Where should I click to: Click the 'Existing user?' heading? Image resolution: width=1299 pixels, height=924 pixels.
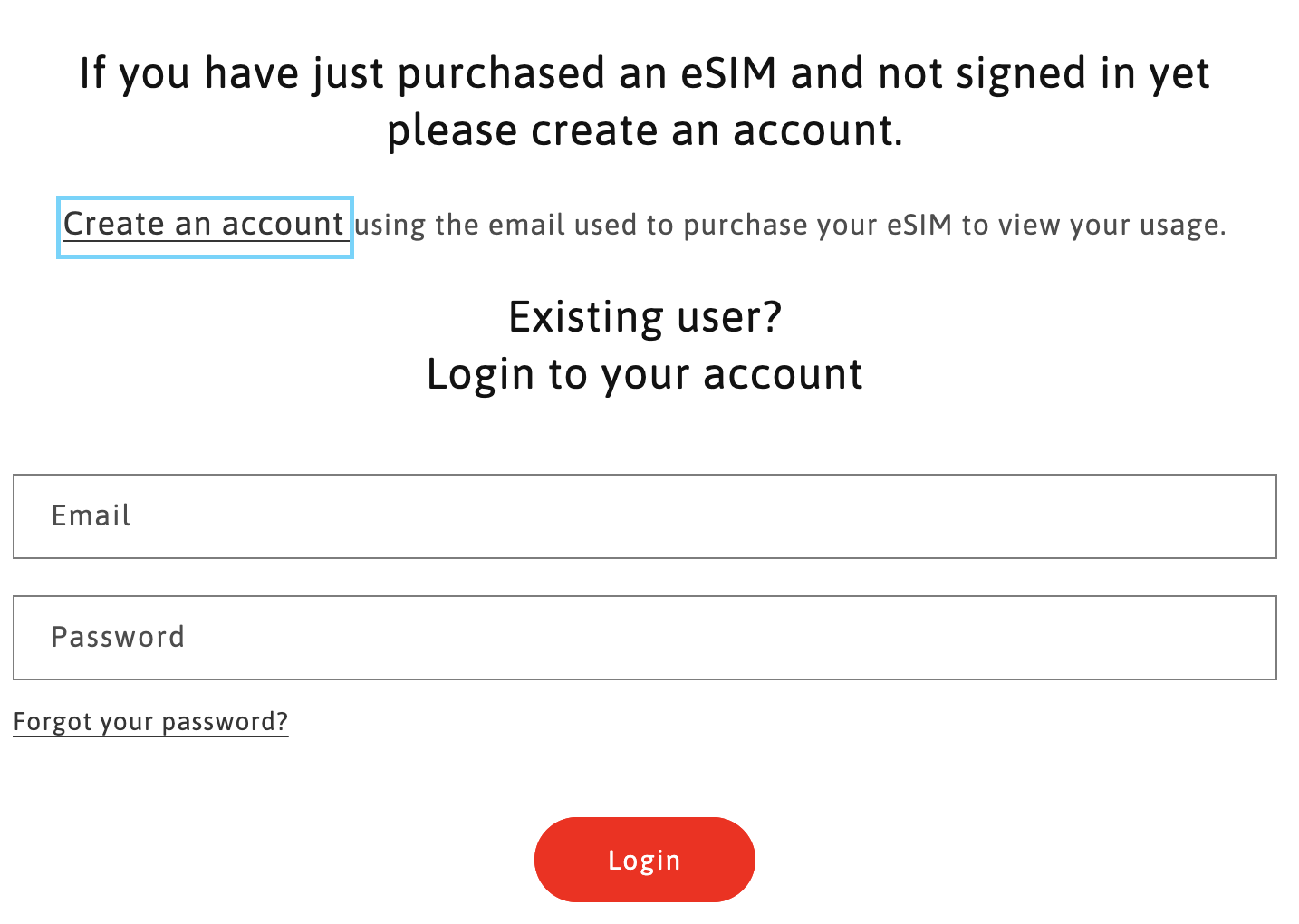pos(644,317)
